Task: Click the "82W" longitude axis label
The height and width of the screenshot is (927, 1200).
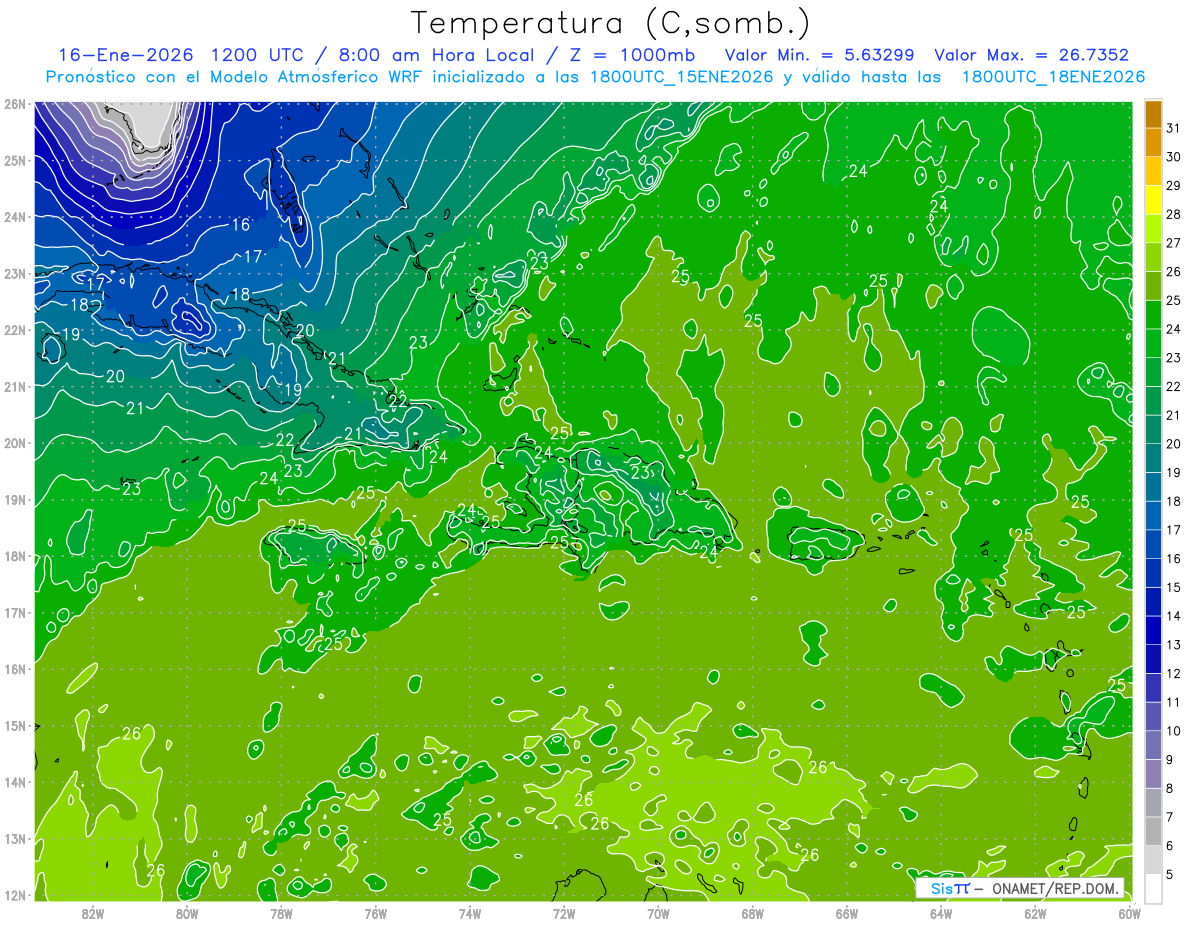Action: (x=93, y=913)
